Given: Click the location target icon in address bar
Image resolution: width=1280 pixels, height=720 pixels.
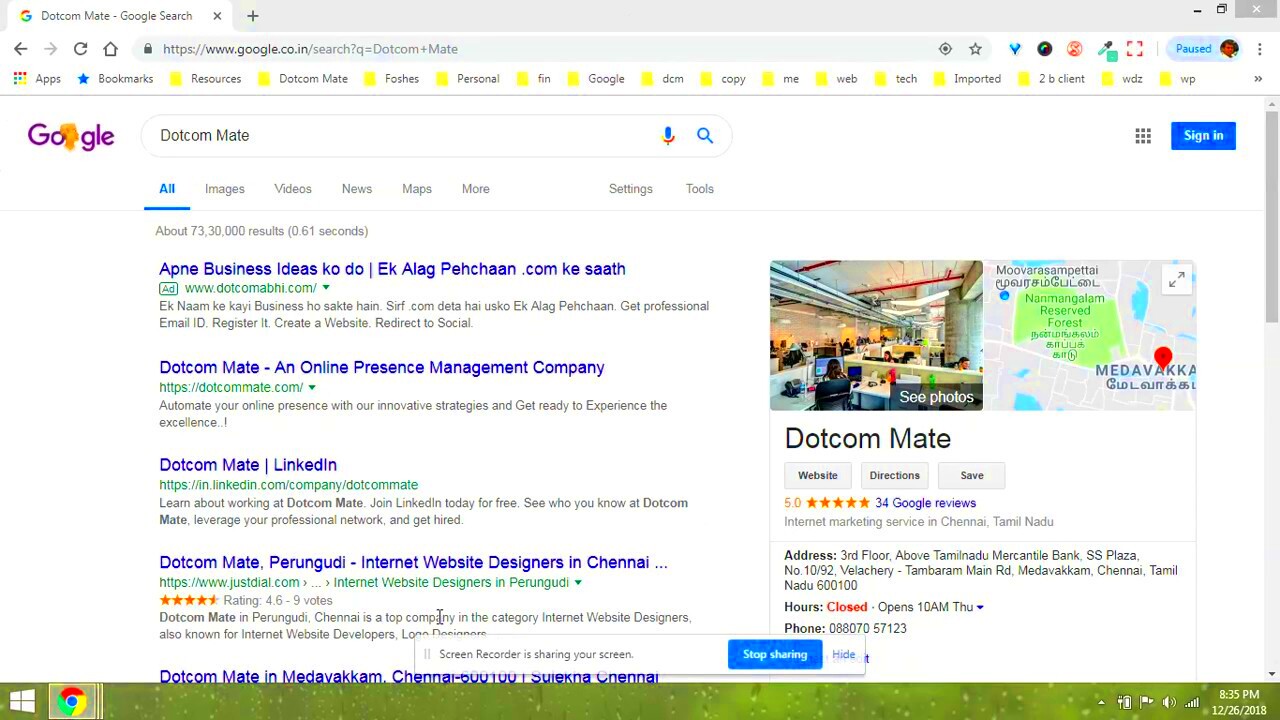Looking at the screenshot, I should [x=945, y=48].
